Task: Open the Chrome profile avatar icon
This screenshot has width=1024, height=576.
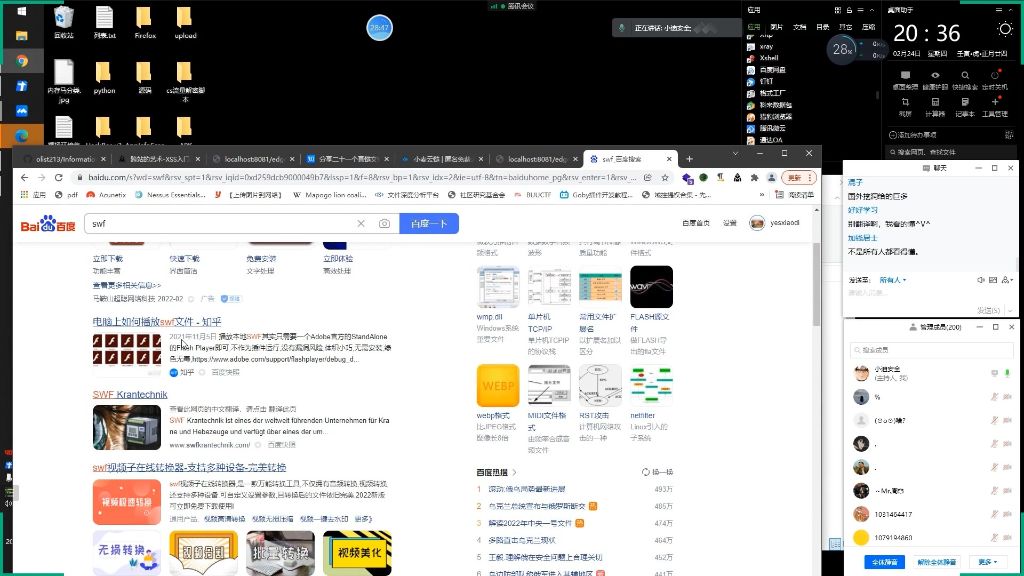Action: pyautogui.click(x=771, y=178)
